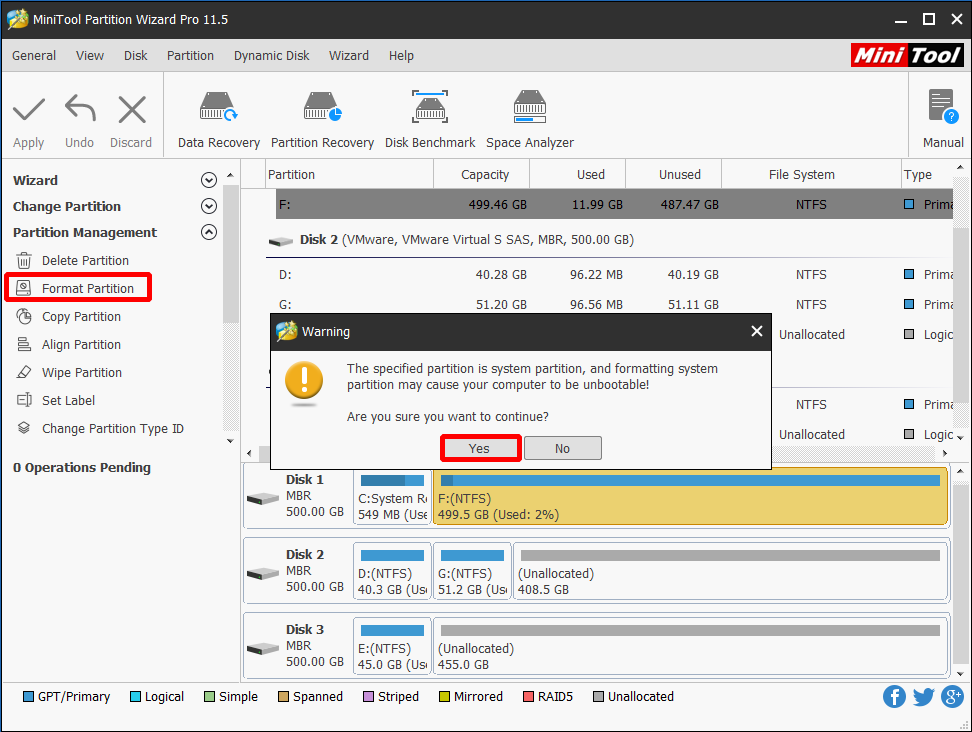The image size is (972, 732).
Task: Select Change Partition Type ID option
Action: [113, 428]
